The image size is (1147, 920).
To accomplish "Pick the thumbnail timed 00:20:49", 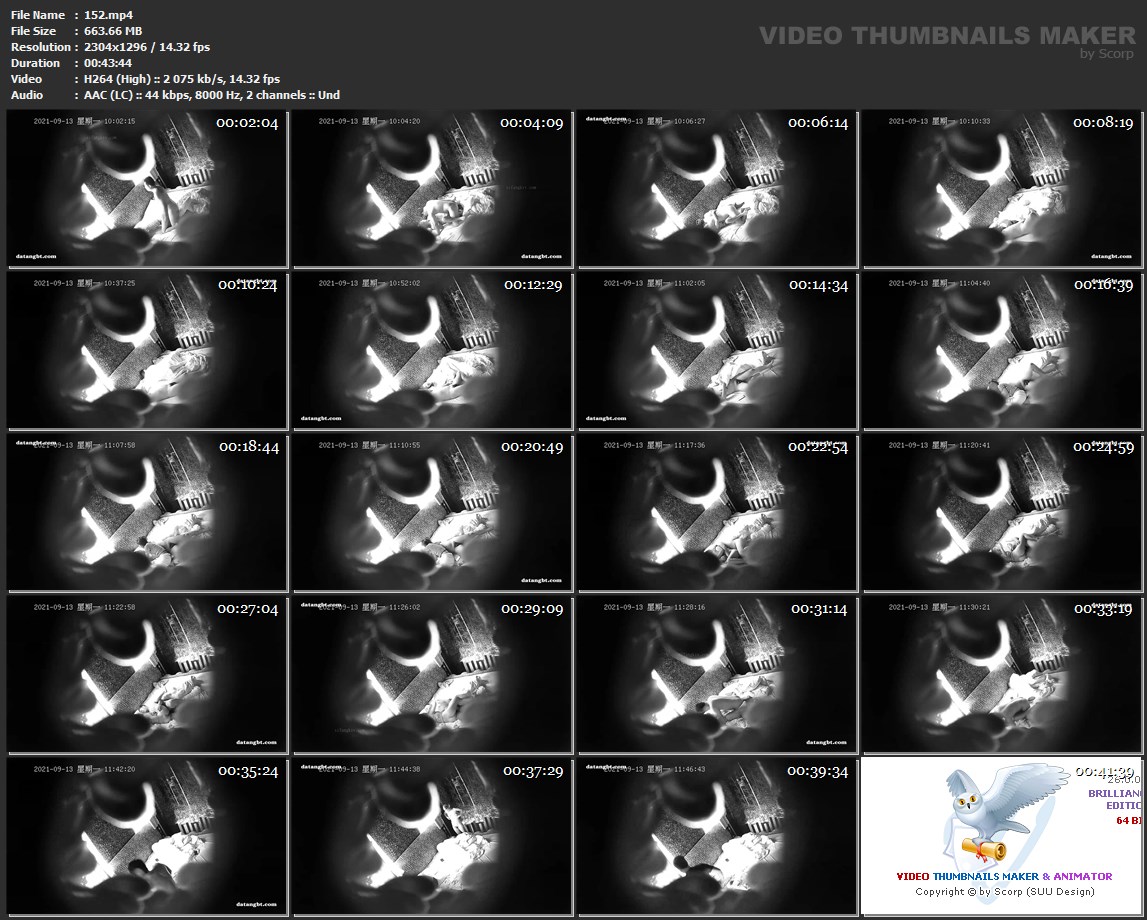I will pos(432,513).
